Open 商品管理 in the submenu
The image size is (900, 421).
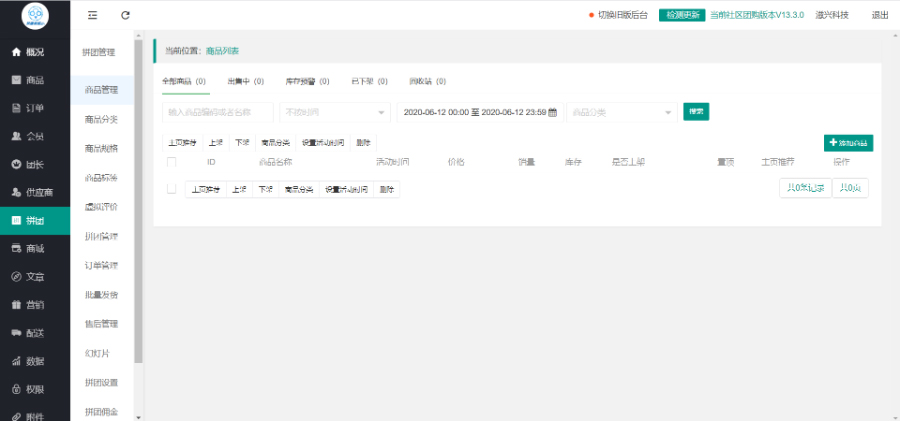coord(102,90)
